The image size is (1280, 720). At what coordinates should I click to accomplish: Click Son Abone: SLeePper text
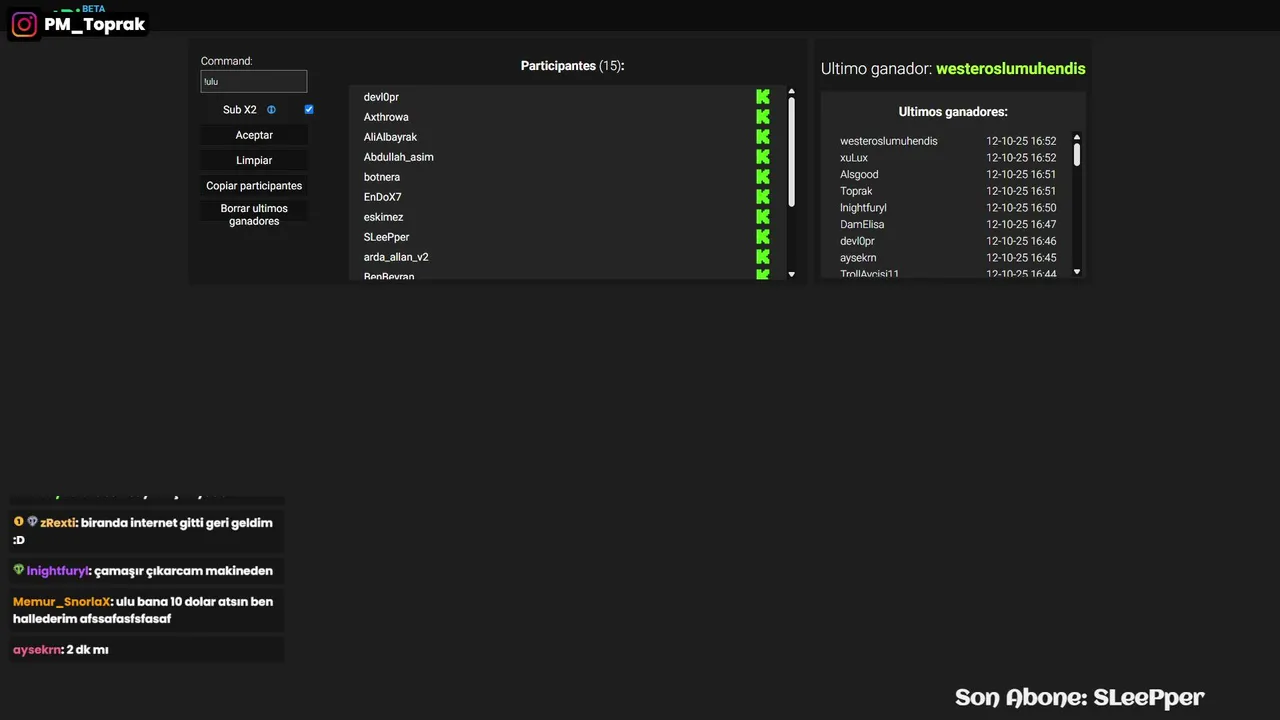click(1080, 697)
